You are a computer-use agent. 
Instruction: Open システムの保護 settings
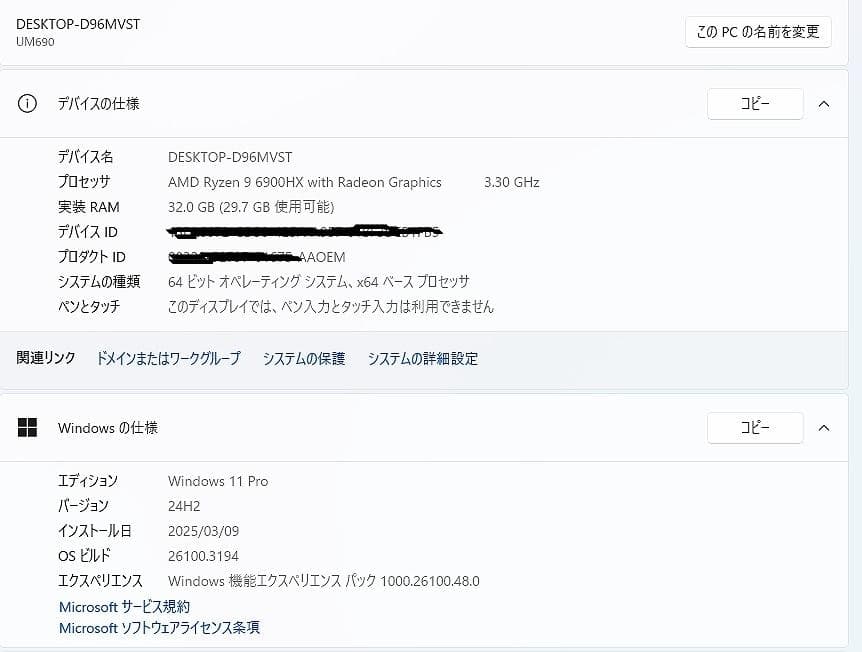click(x=303, y=358)
